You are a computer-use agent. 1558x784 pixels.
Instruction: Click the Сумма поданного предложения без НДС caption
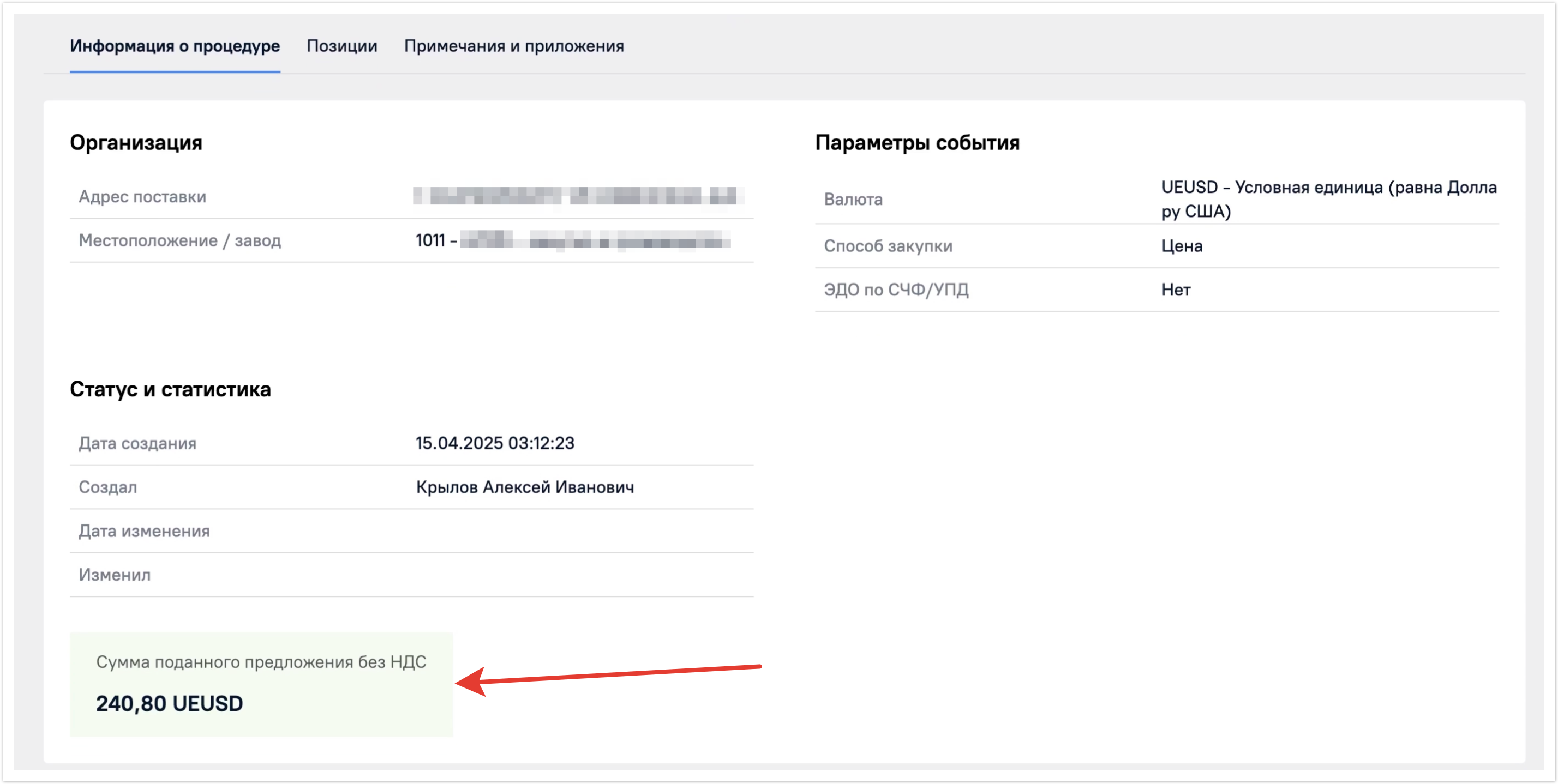pos(261,662)
